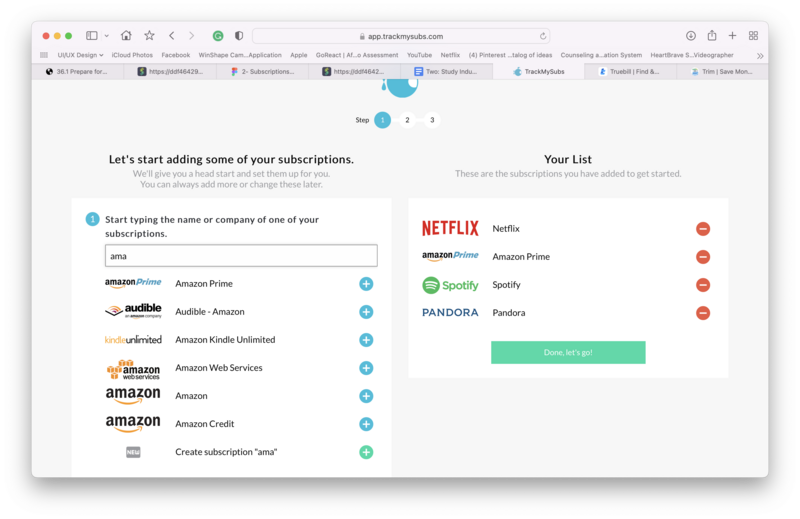Click the privacy shield icon
This screenshot has height=519, width=800.
click(239, 36)
